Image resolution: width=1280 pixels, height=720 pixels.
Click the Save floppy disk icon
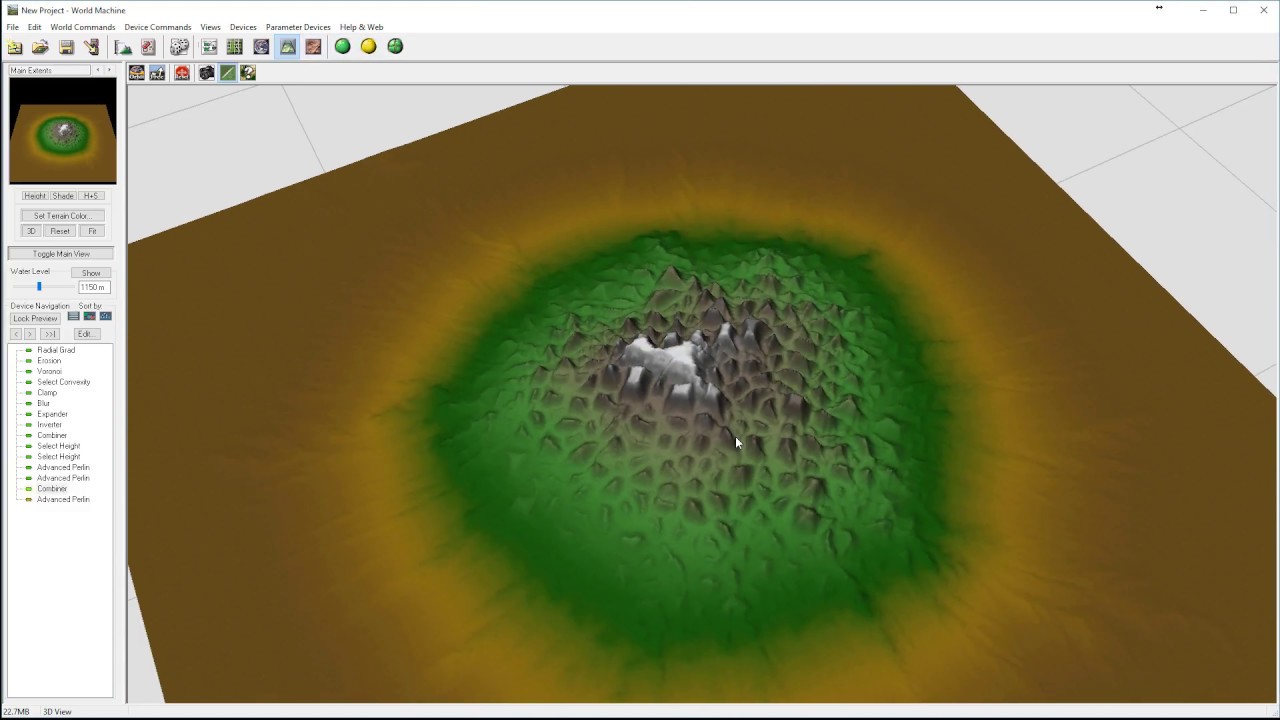point(66,47)
